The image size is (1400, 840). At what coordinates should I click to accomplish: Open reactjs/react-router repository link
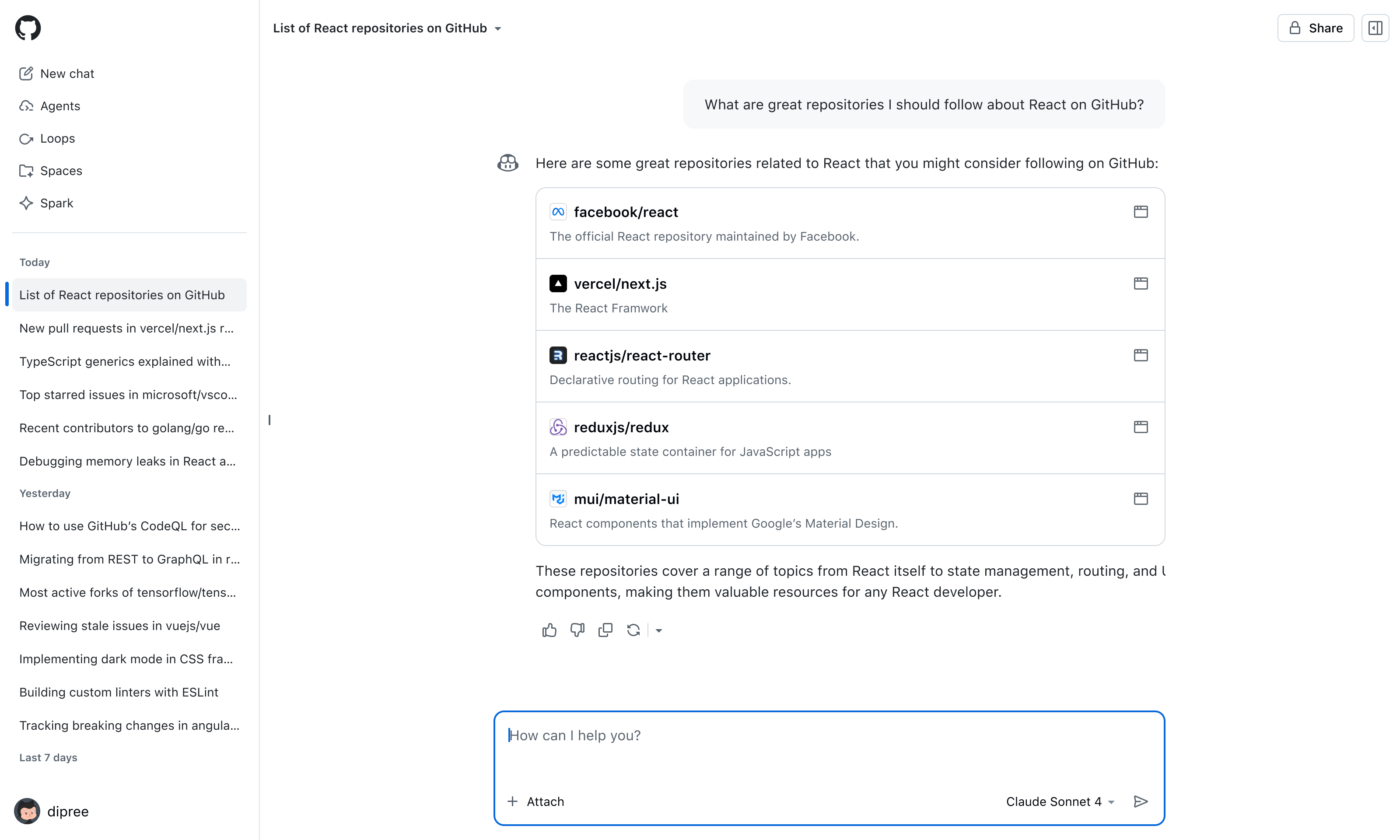(x=642, y=356)
